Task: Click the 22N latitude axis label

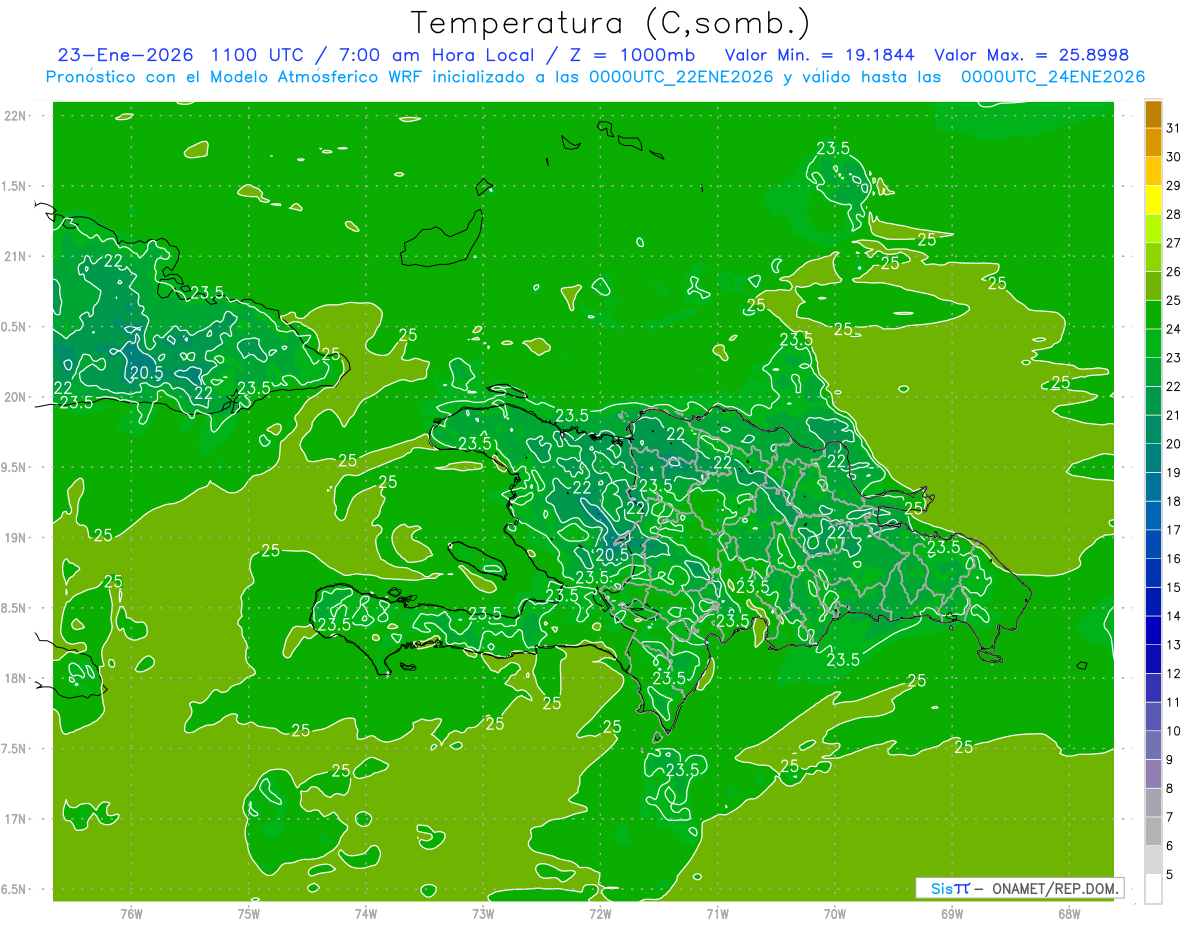Action: click(x=16, y=116)
